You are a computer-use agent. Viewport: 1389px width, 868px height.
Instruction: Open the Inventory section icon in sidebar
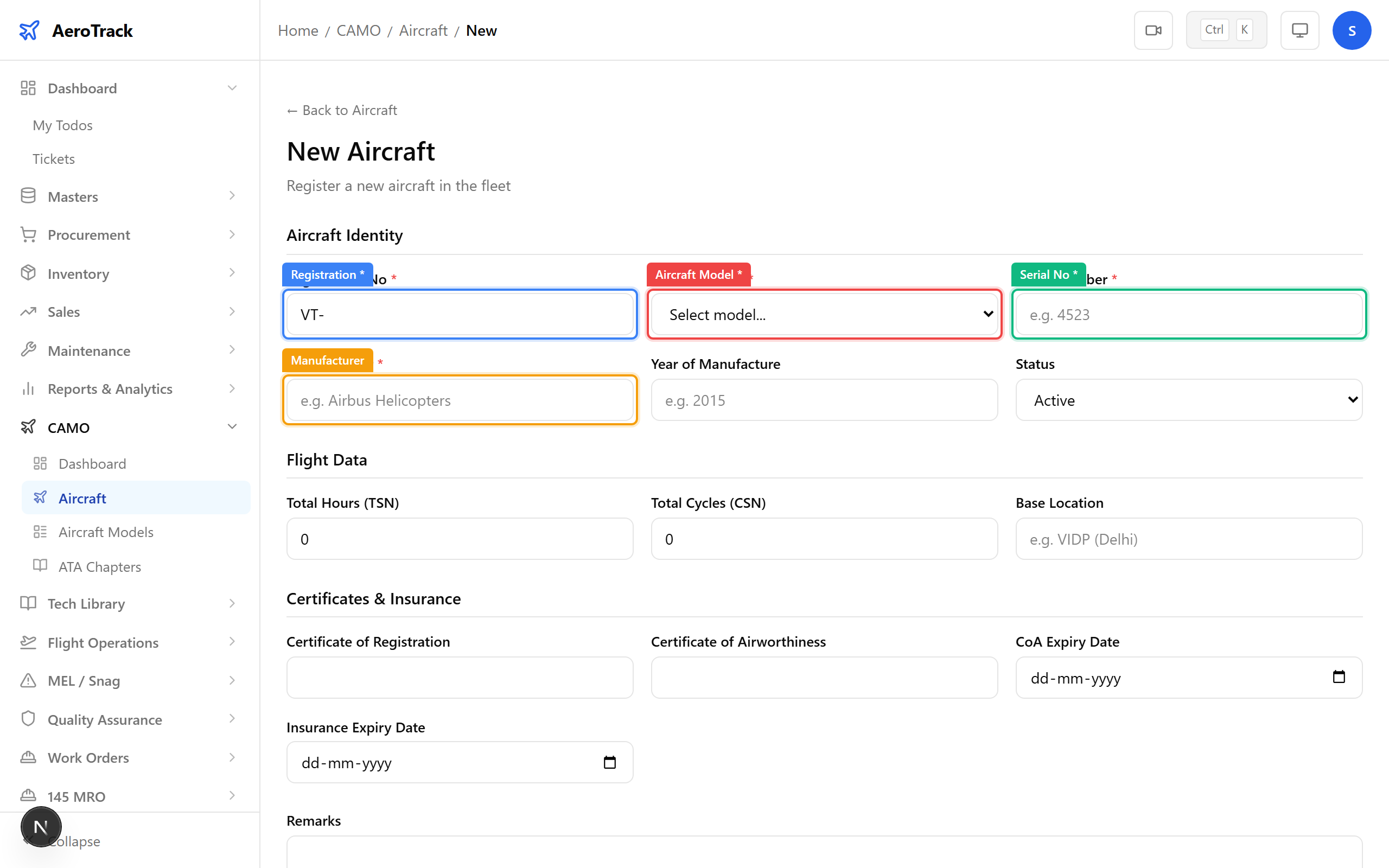click(28, 273)
